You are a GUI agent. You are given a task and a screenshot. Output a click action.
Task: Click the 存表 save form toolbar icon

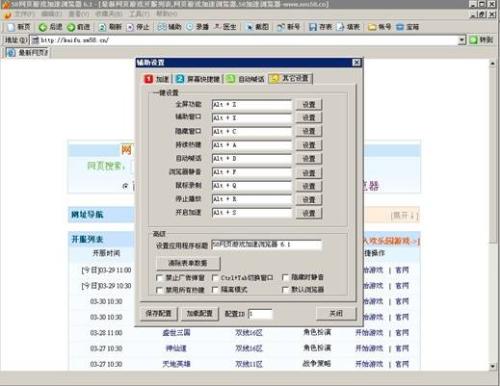[x=313, y=27]
